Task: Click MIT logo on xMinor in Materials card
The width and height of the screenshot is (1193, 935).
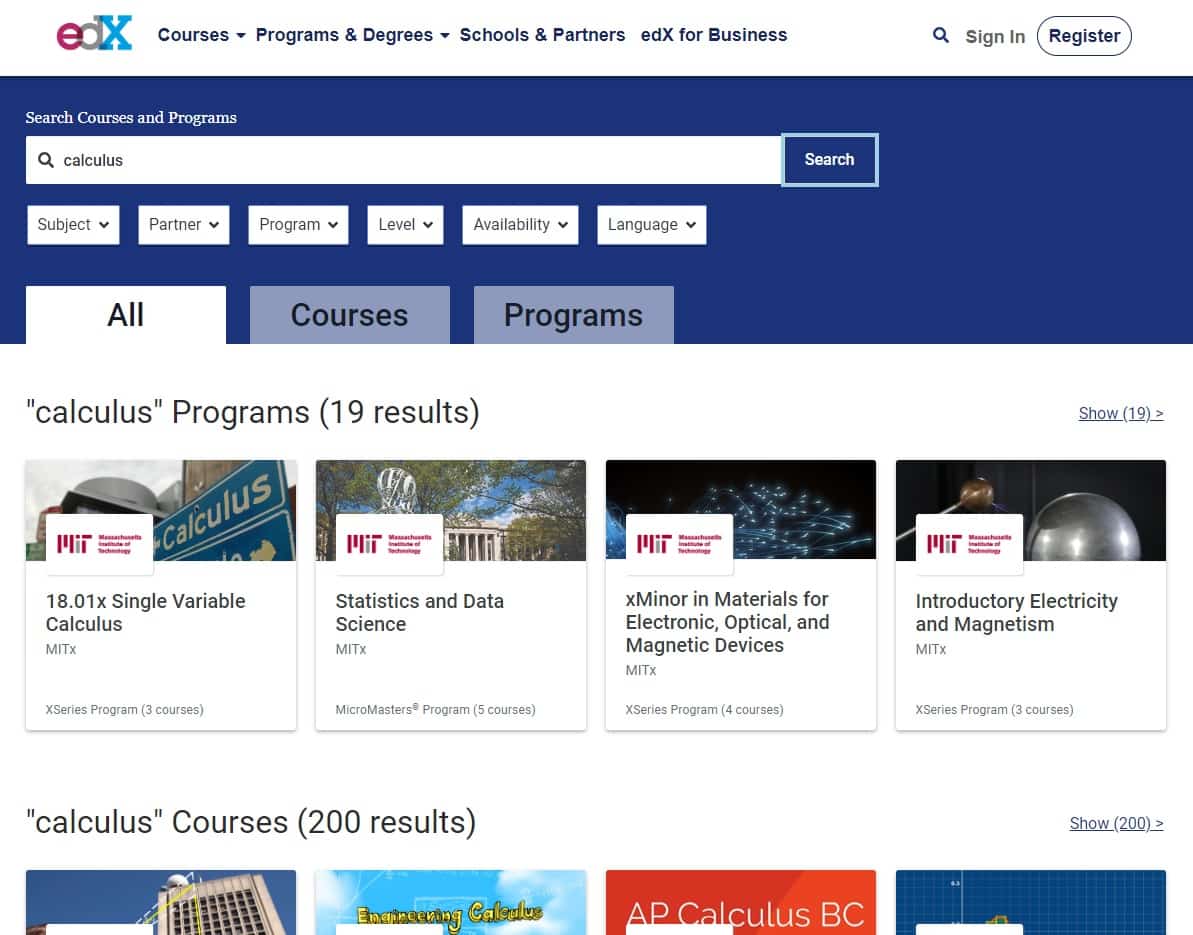Action: (x=679, y=543)
